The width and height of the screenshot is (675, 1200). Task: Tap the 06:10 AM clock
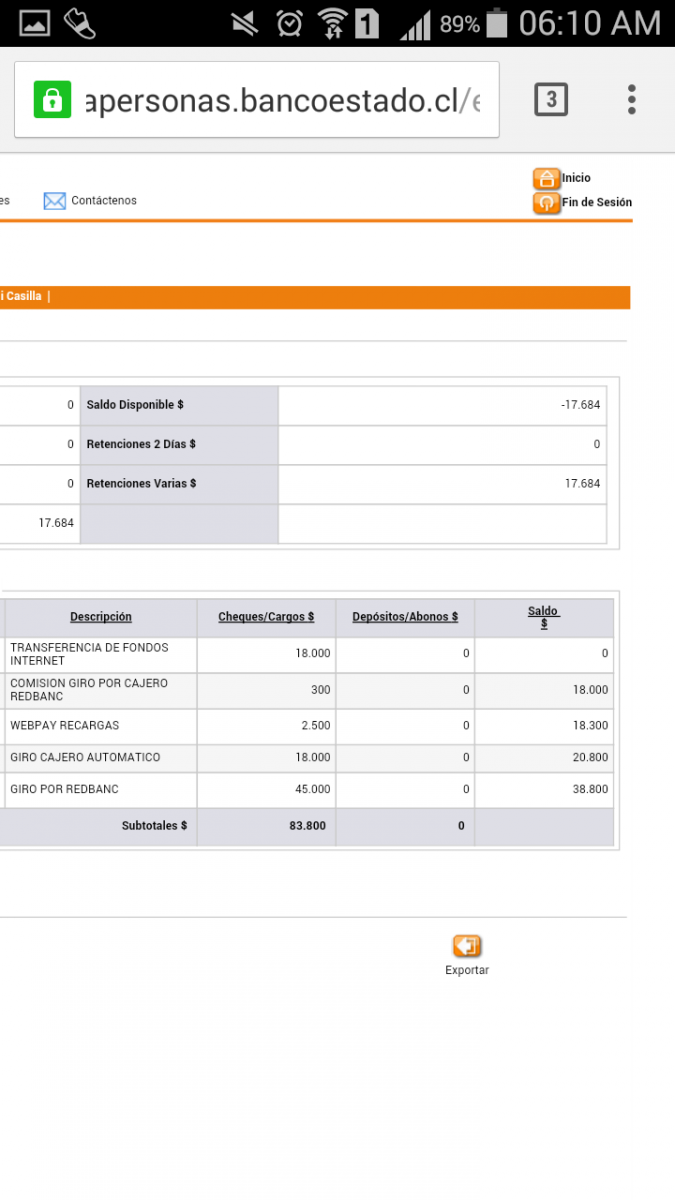point(590,23)
